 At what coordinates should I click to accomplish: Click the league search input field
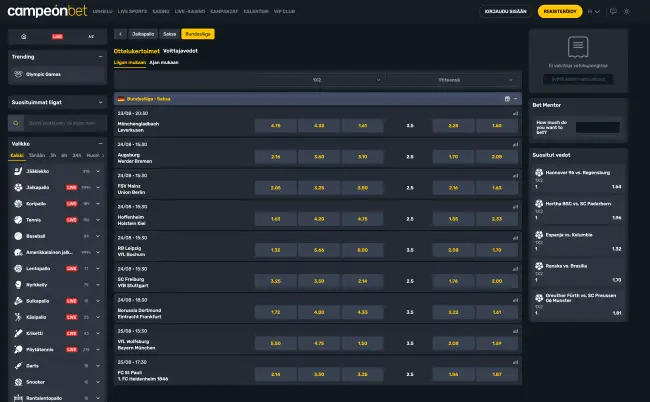point(62,123)
